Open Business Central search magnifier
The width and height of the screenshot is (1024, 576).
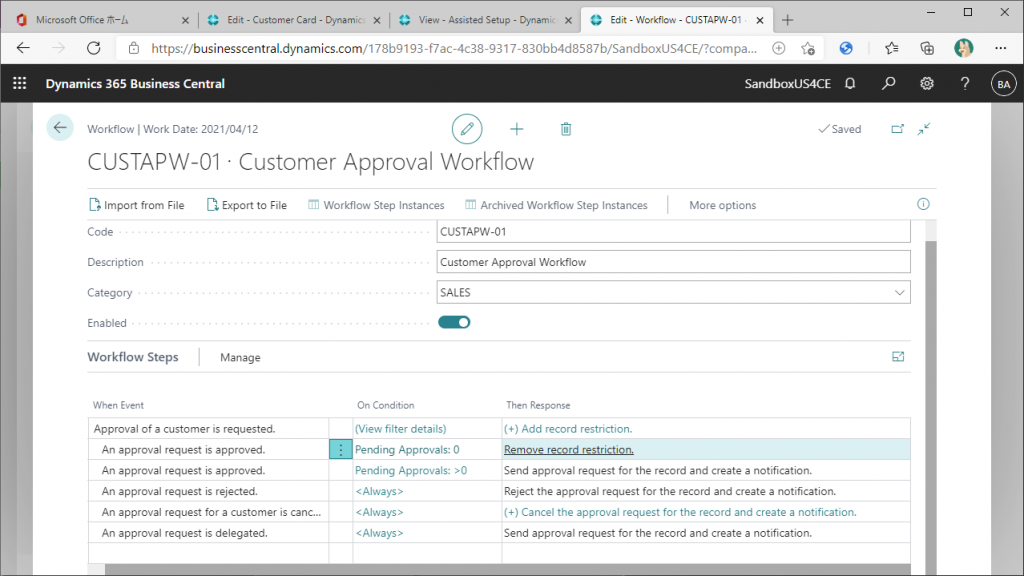click(888, 84)
